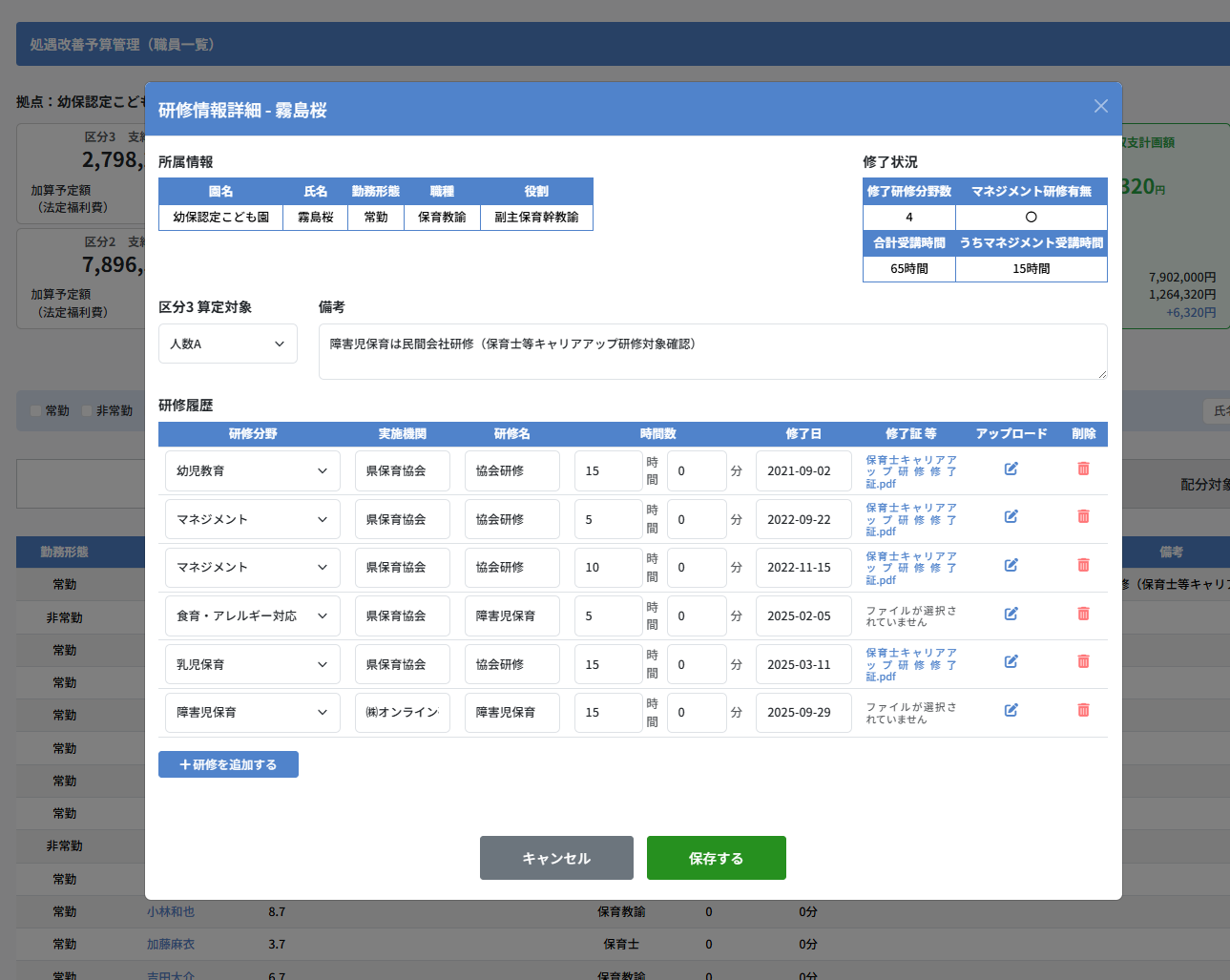Image resolution: width=1230 pixels, height=980 pixels.
Task: Remove the 乳児保育 training entry
Action: point(1083,660)
